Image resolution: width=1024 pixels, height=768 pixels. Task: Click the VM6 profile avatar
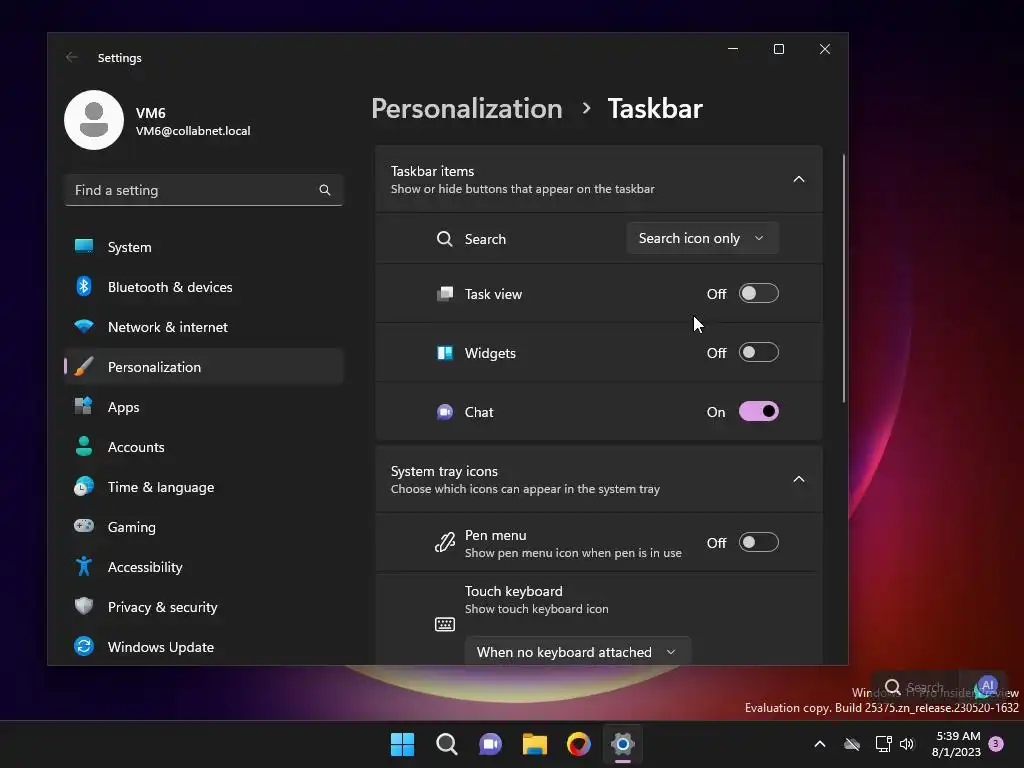pos(94,120)
